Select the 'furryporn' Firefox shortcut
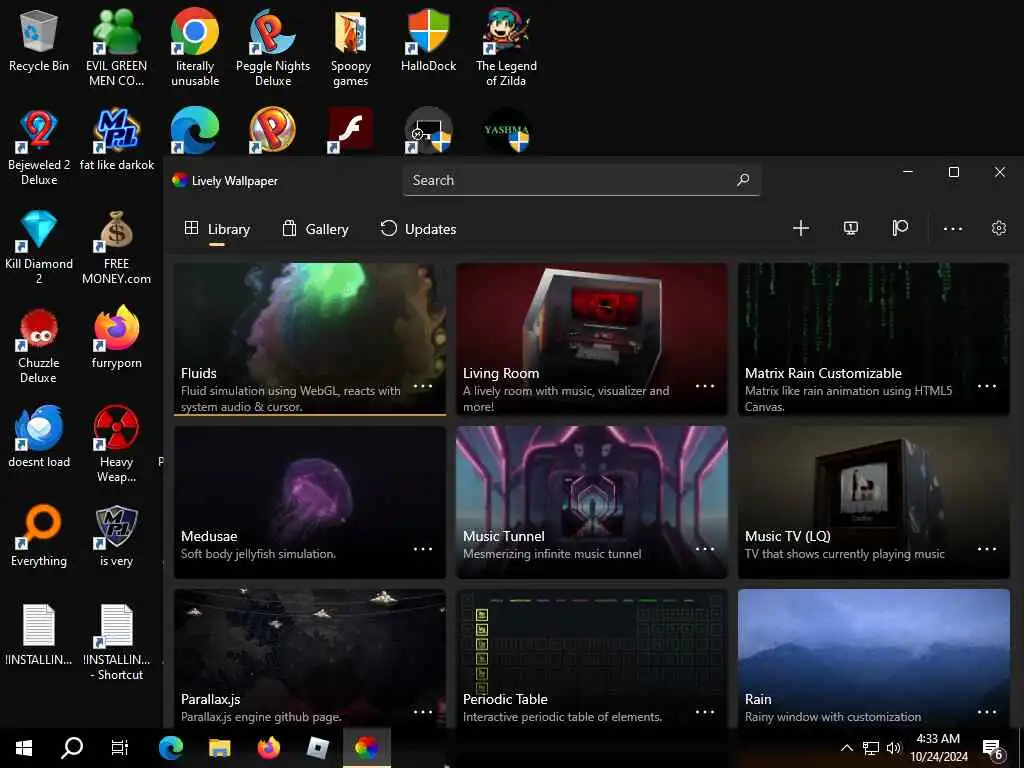 (x=116, y=339)
